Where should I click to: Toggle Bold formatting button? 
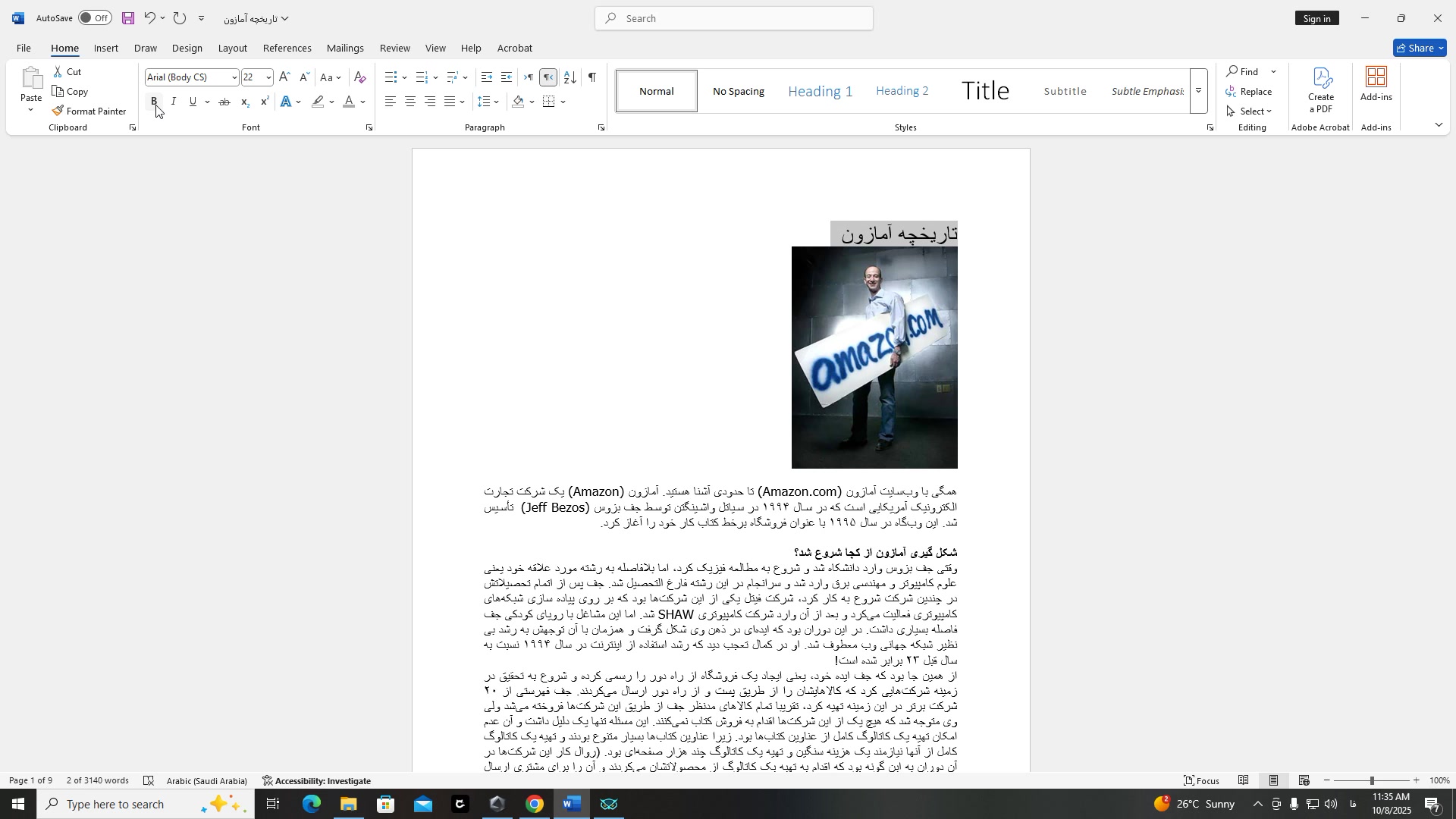click(x=154, y=102)
